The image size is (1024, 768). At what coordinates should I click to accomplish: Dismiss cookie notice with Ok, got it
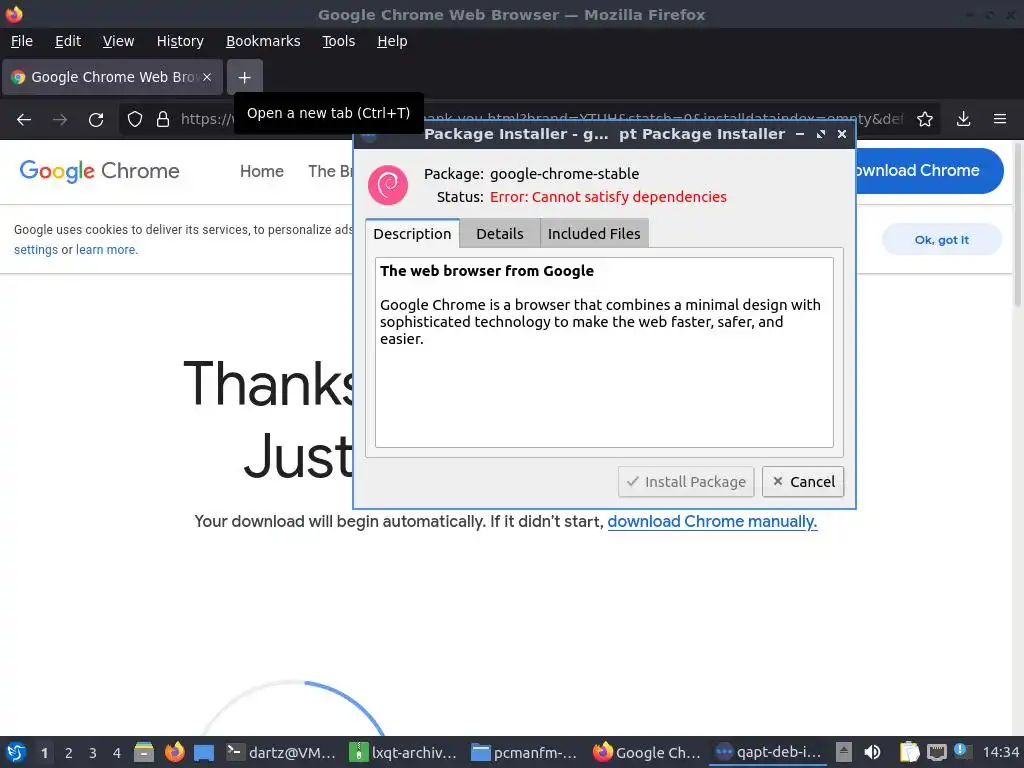click(x=941, y=240)
